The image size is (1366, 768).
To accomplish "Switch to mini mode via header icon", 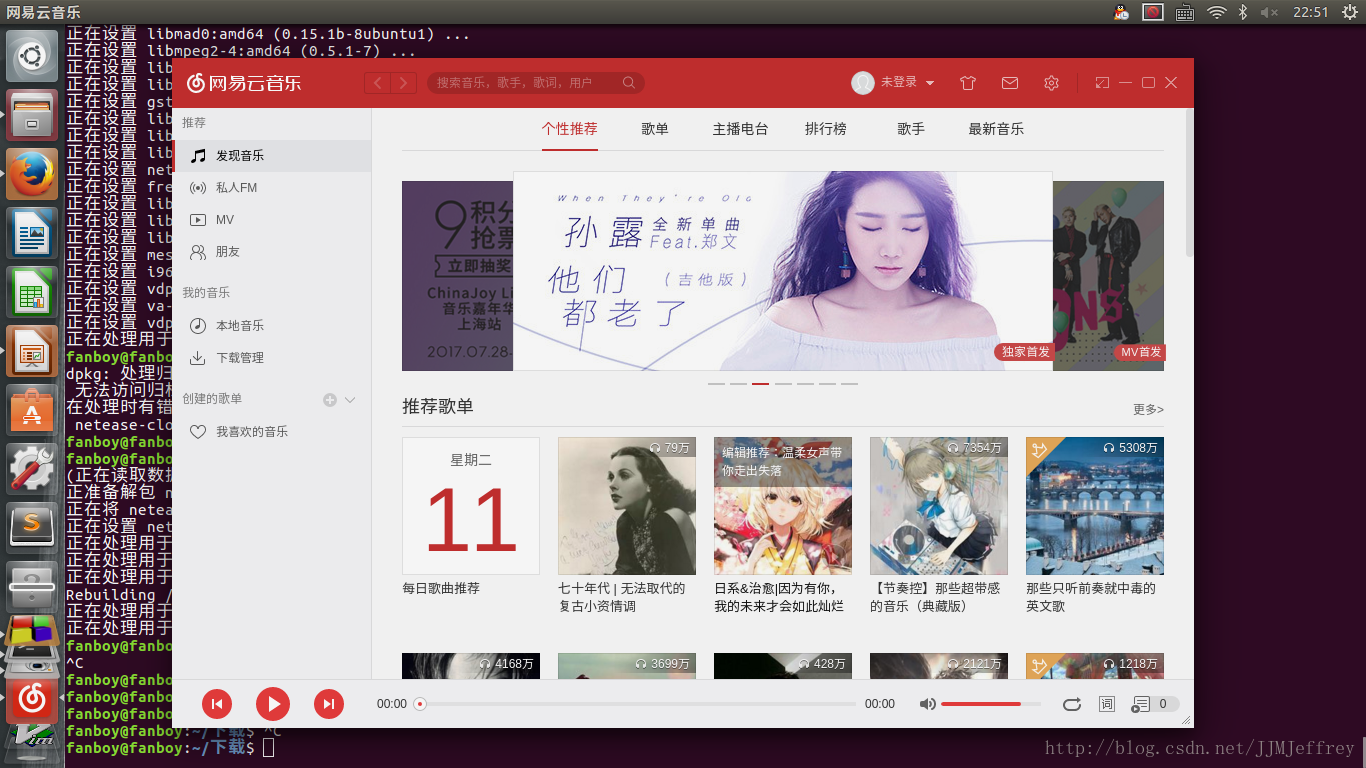I will (1102, 83).
